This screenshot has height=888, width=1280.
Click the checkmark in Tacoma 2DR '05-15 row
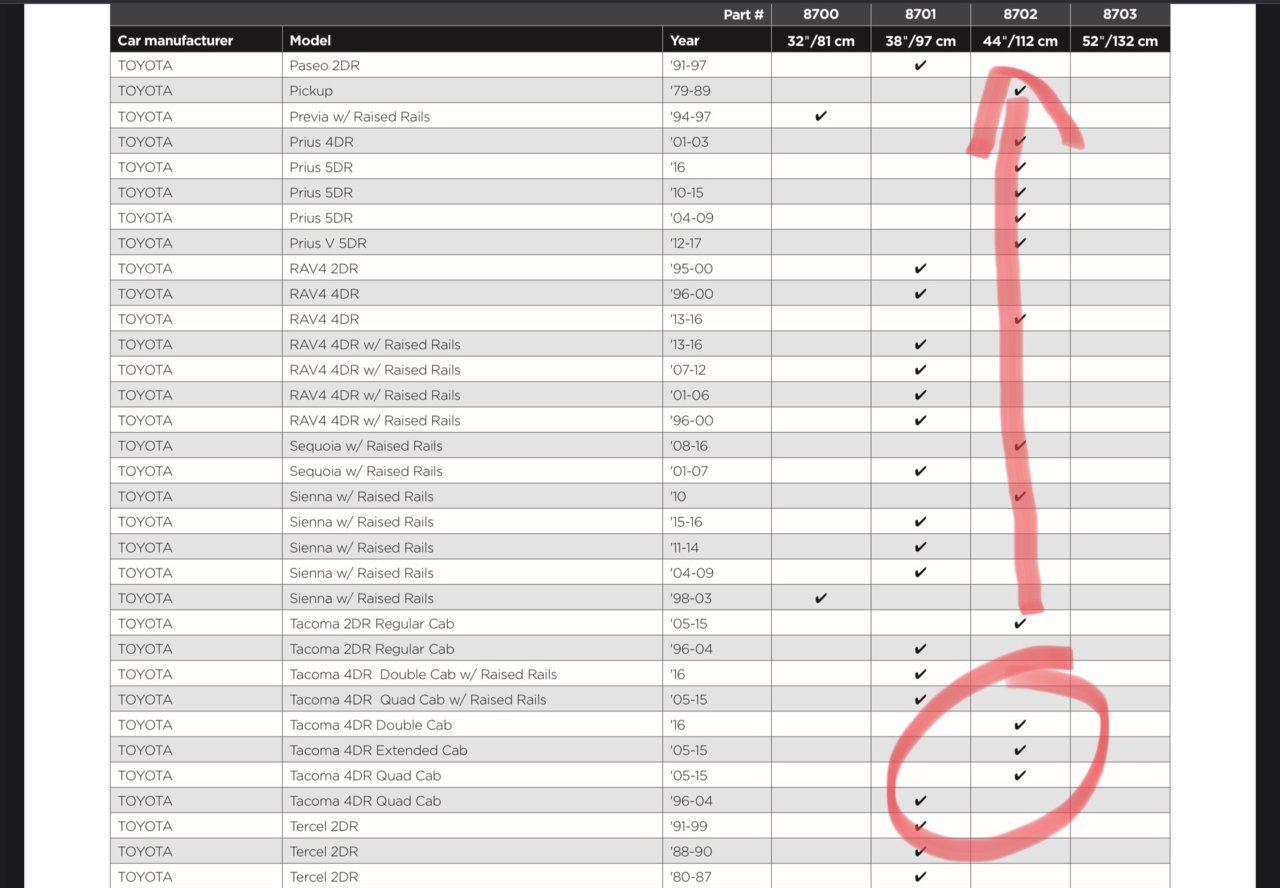click(1020, 624)
